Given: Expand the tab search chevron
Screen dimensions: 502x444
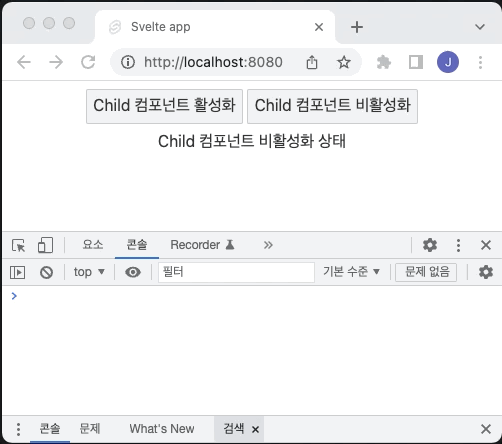Looking at the screenshot, I should (480, 27).
